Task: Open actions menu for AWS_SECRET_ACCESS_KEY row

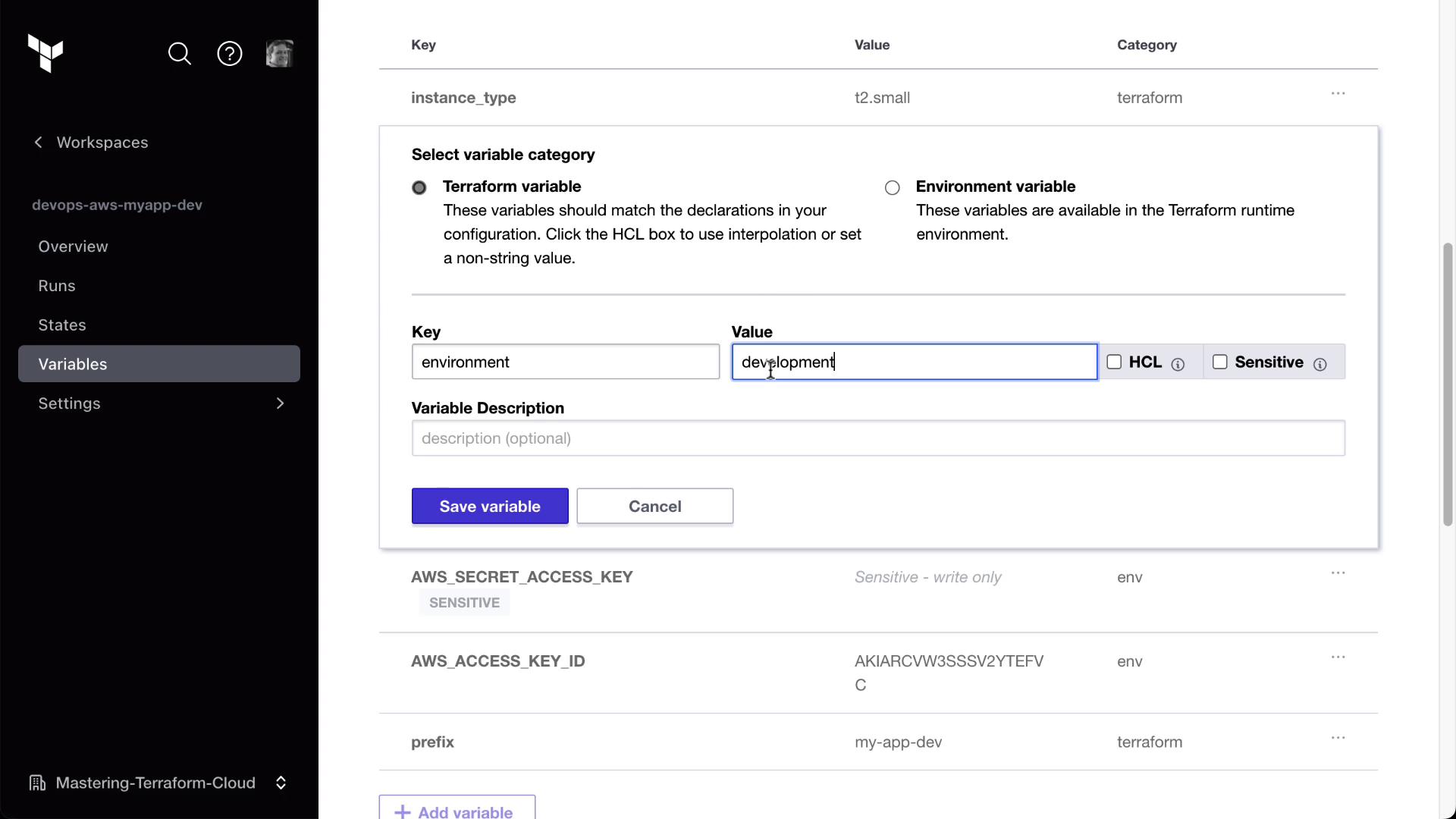Action: [x=1338, y=573]
